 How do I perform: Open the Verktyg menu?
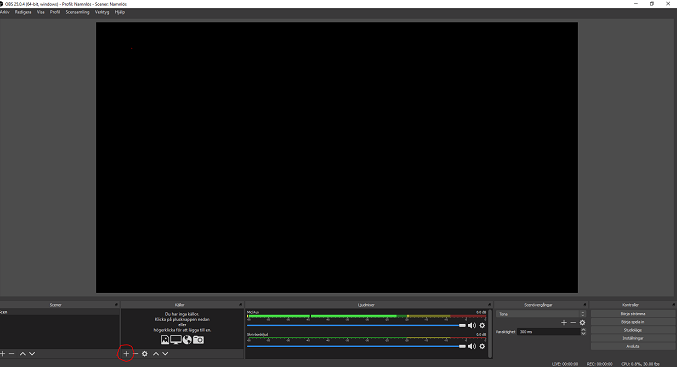102,12
